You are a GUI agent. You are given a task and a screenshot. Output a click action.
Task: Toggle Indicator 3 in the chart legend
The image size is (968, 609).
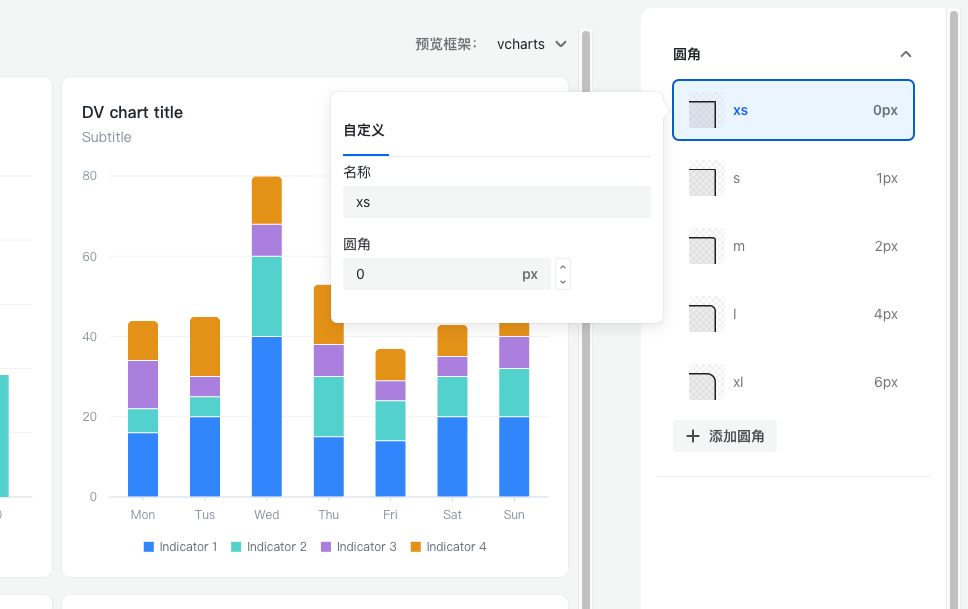pos(358,547)
